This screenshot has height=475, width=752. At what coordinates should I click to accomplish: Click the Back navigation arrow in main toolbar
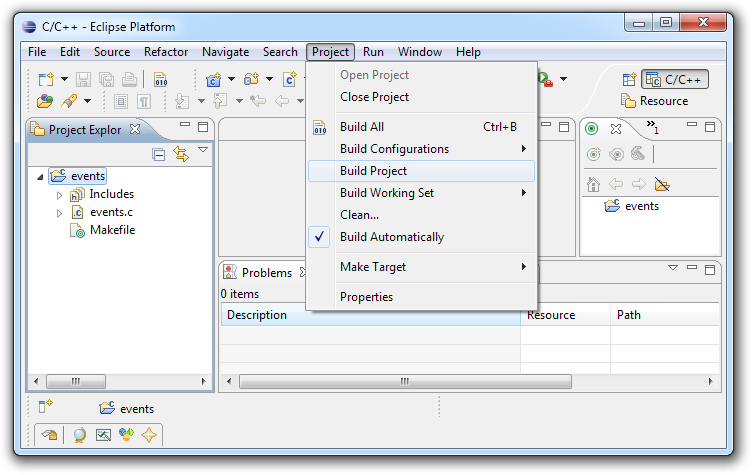(x=282, y=101)
